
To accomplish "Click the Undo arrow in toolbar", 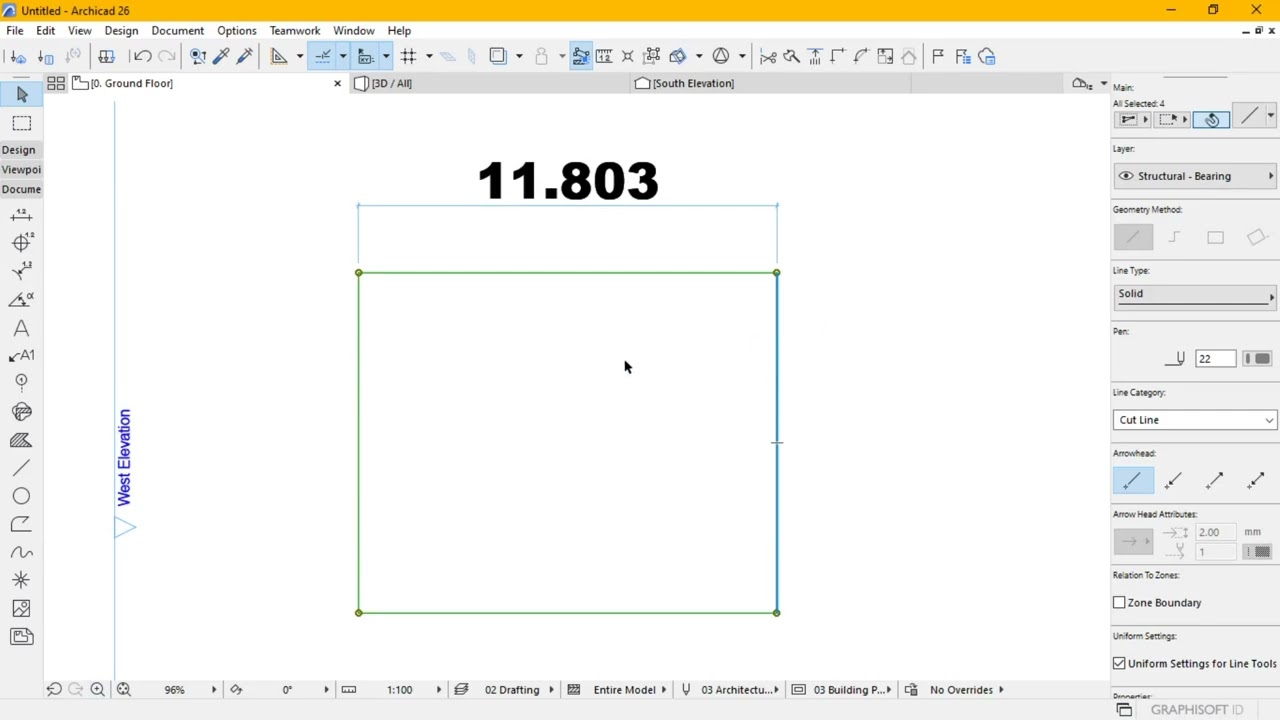I will click(142, 56).
